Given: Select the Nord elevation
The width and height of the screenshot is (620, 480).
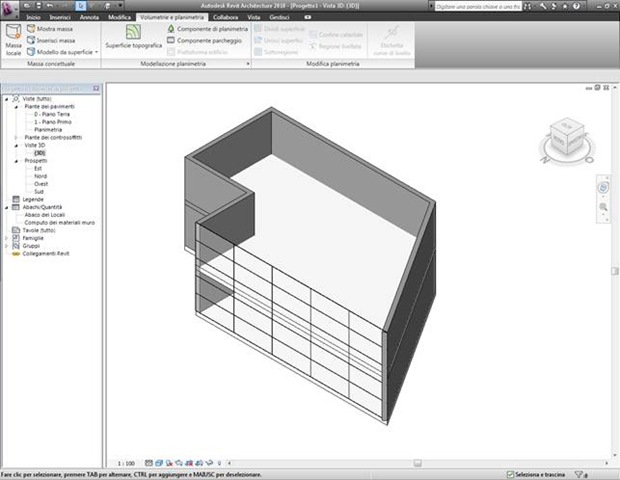Looking at the screenshot, I should tap(40, 176).
